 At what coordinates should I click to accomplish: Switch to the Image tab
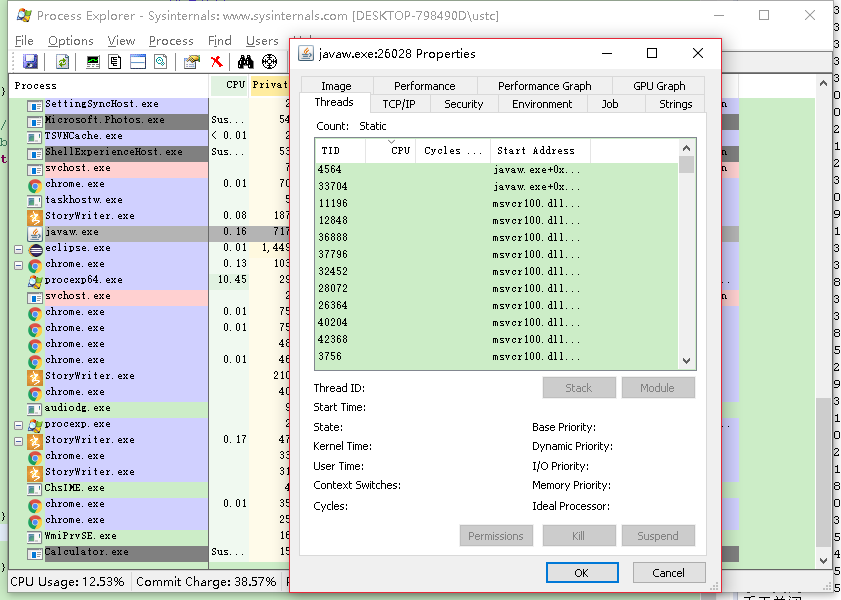click(x=336, y=86)
